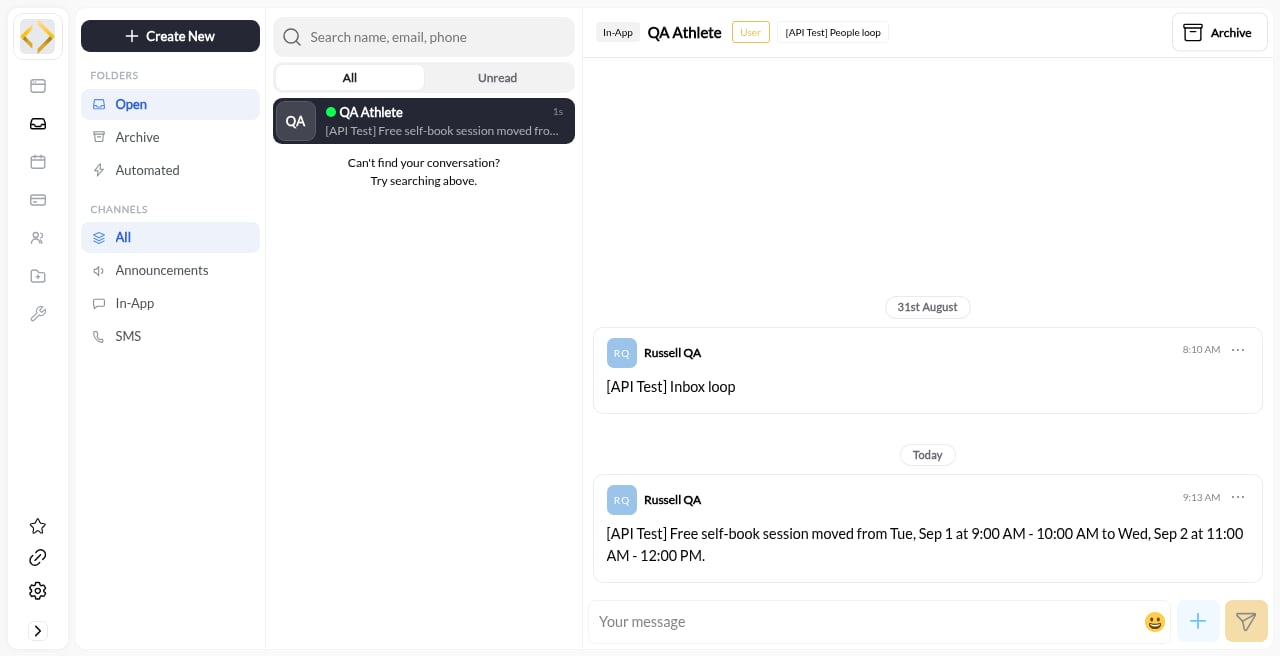
Task: Select the SMS channel
Action: [x=170, y=336]
